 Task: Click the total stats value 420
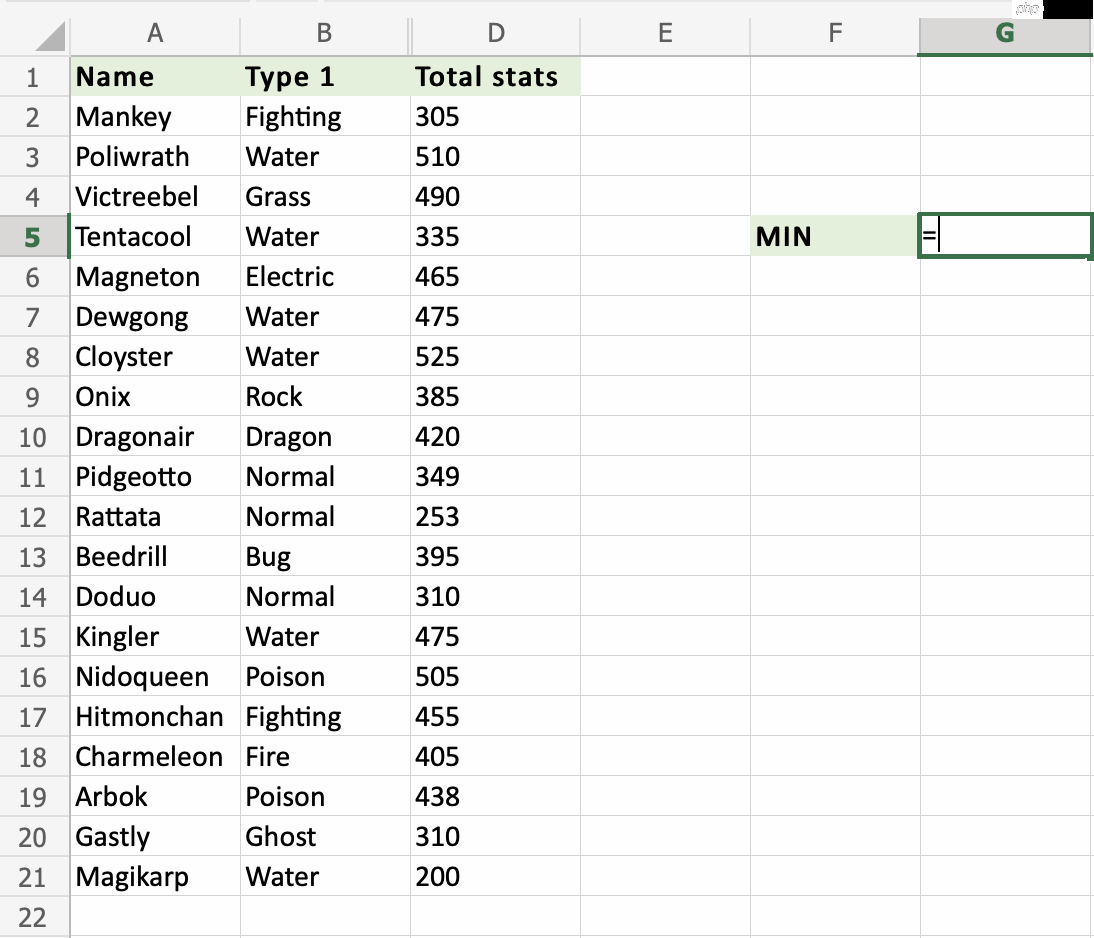coord(495,436)
